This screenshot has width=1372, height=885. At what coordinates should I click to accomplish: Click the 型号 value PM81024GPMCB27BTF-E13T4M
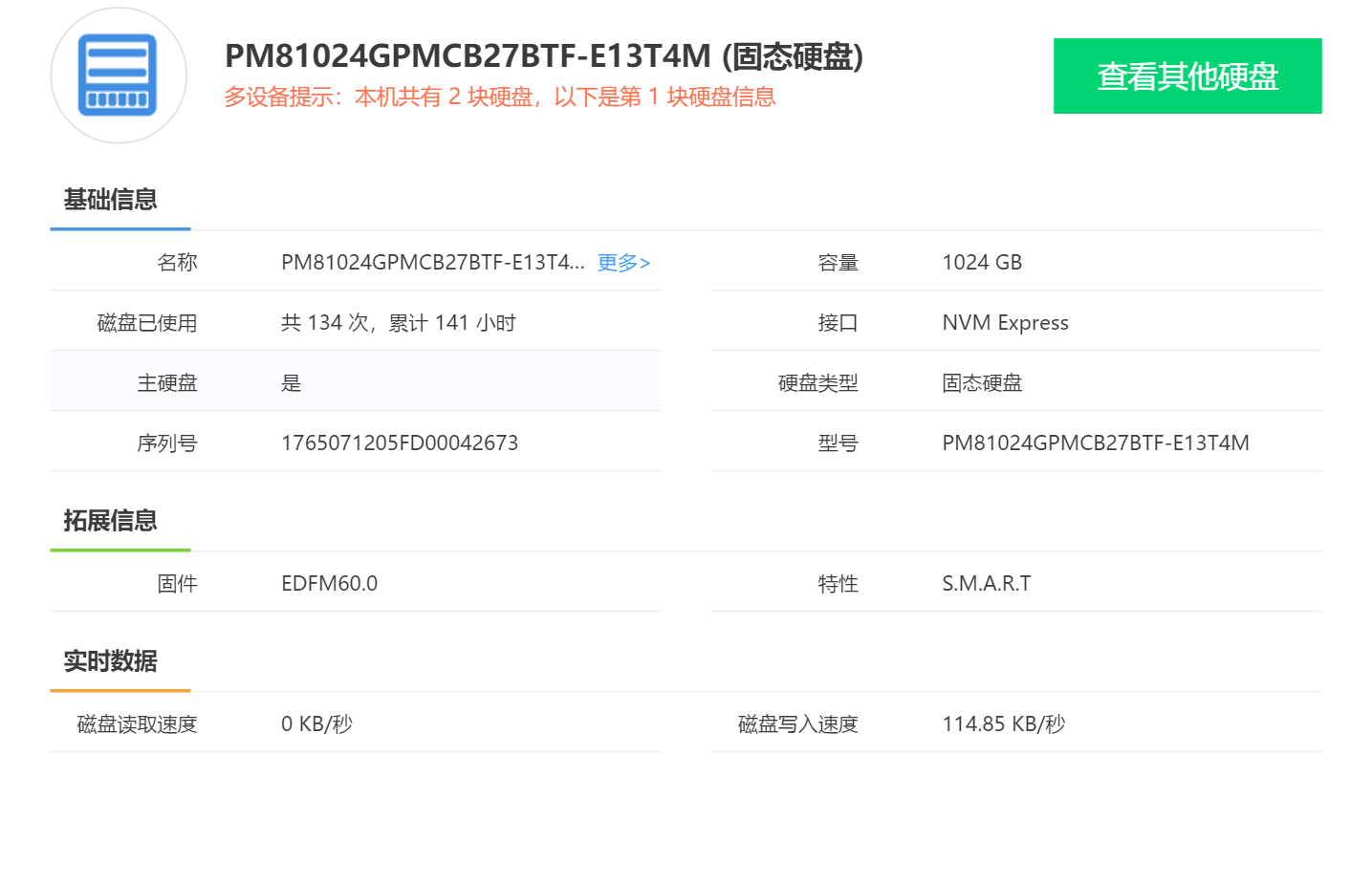point(1096,443)
